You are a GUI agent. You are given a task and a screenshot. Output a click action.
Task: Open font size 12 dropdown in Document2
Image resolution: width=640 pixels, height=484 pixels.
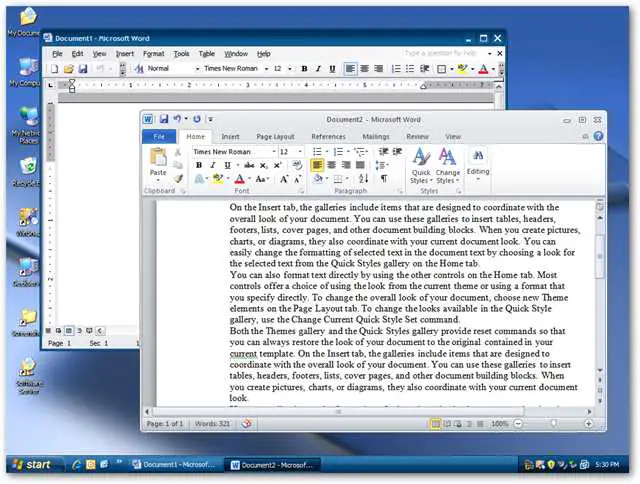(300, 152)
